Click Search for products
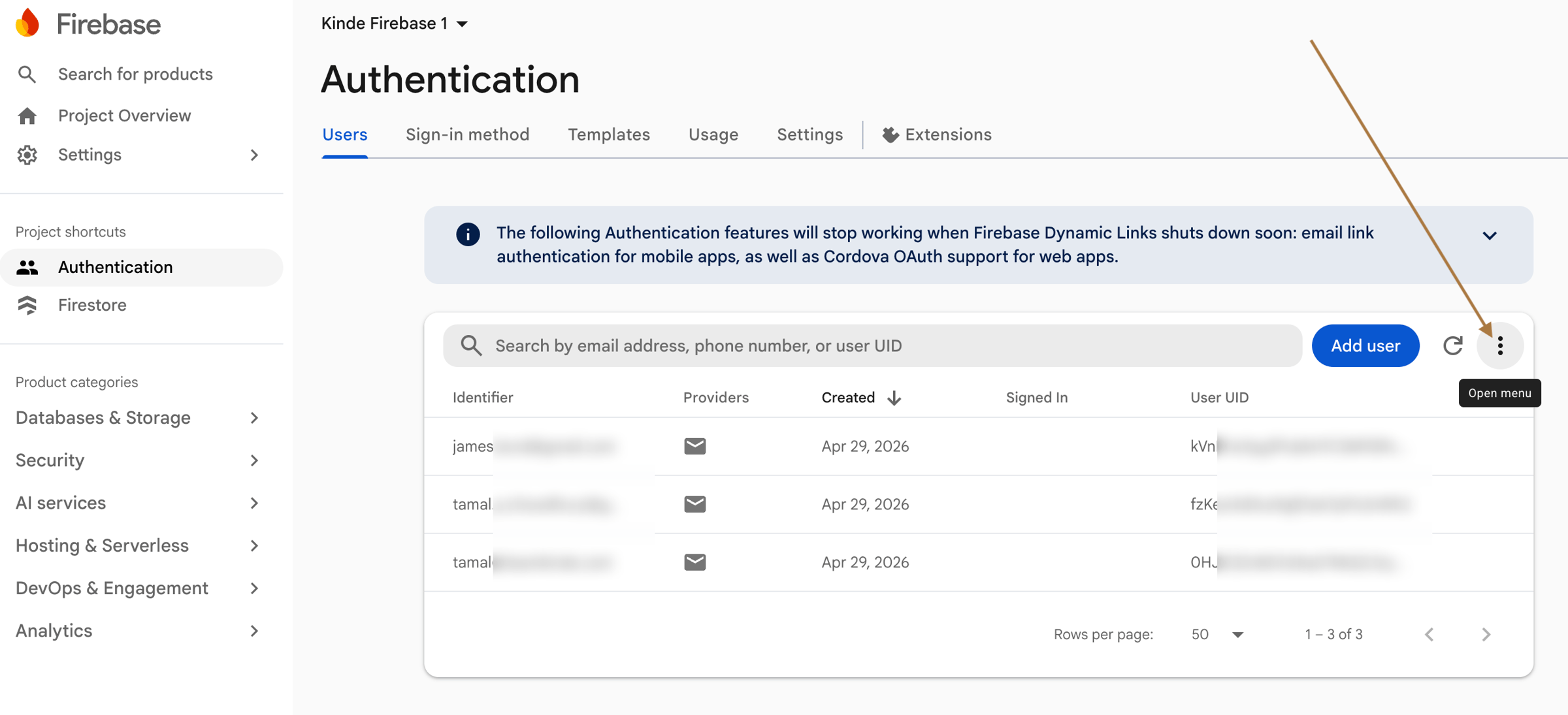Viewport: 1568px width, 715px height. 135,74
